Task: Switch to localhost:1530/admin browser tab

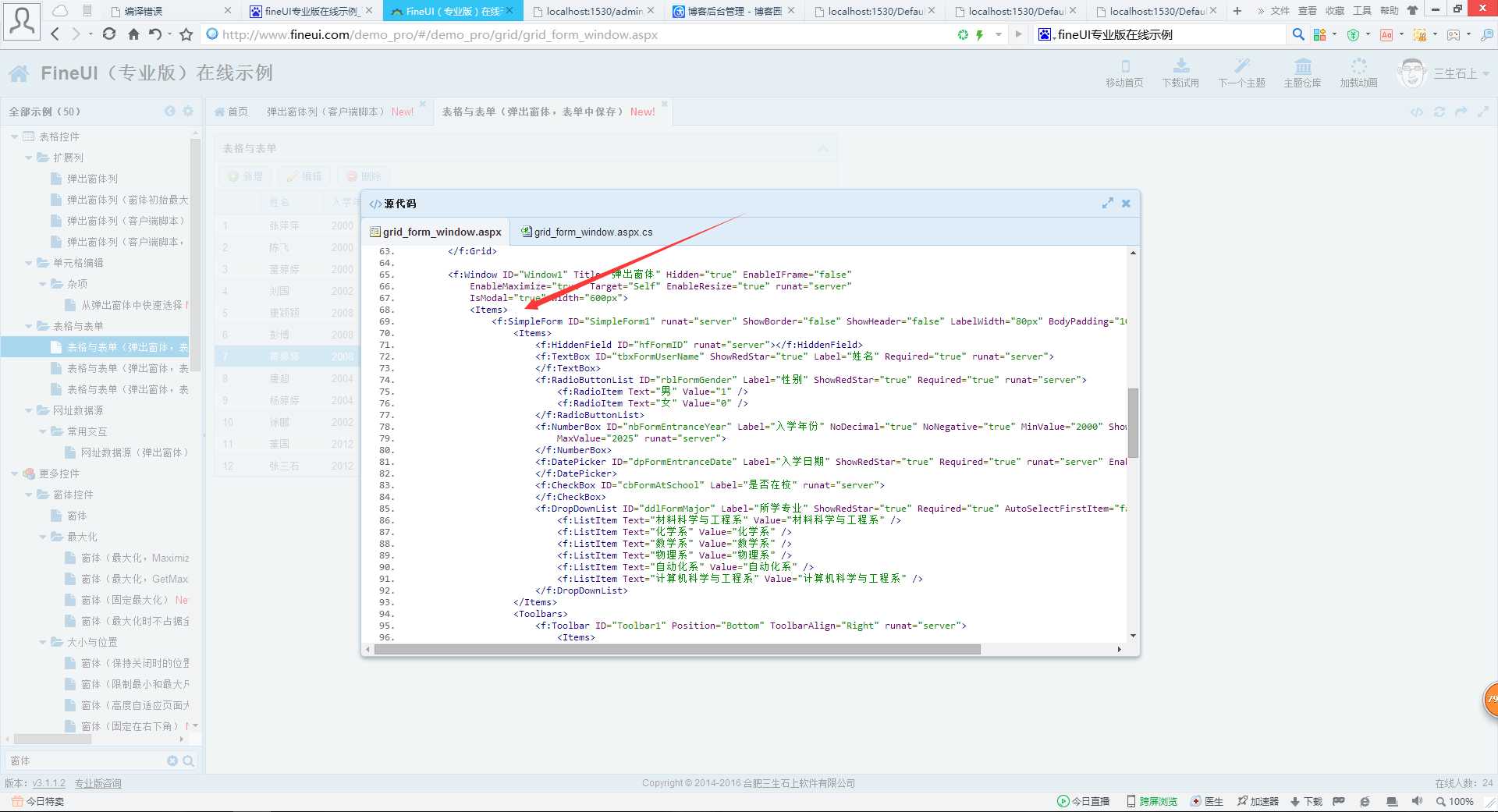Action: pos(593,11)
